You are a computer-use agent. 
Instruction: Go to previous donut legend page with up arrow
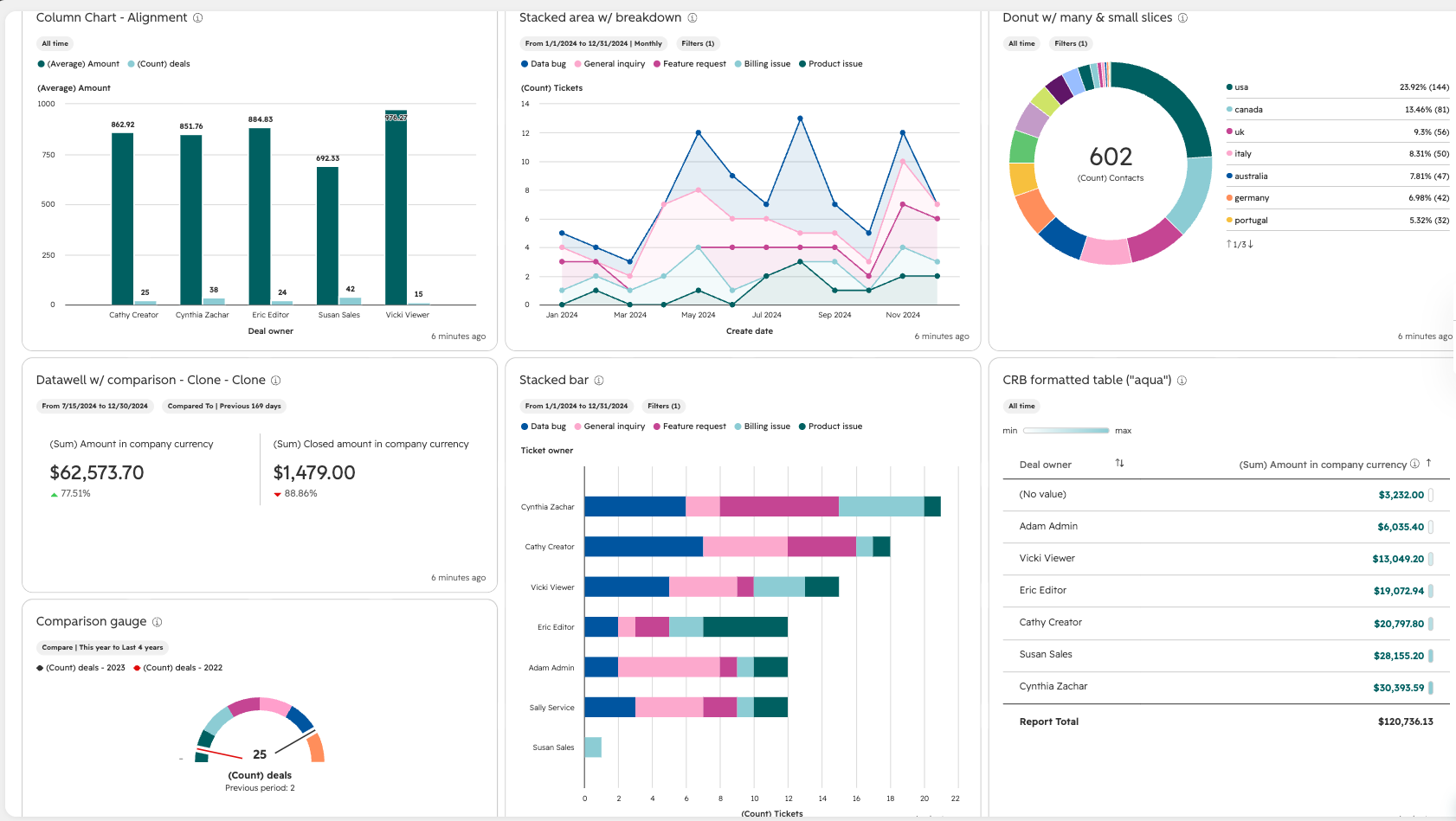pos(1229,244)
